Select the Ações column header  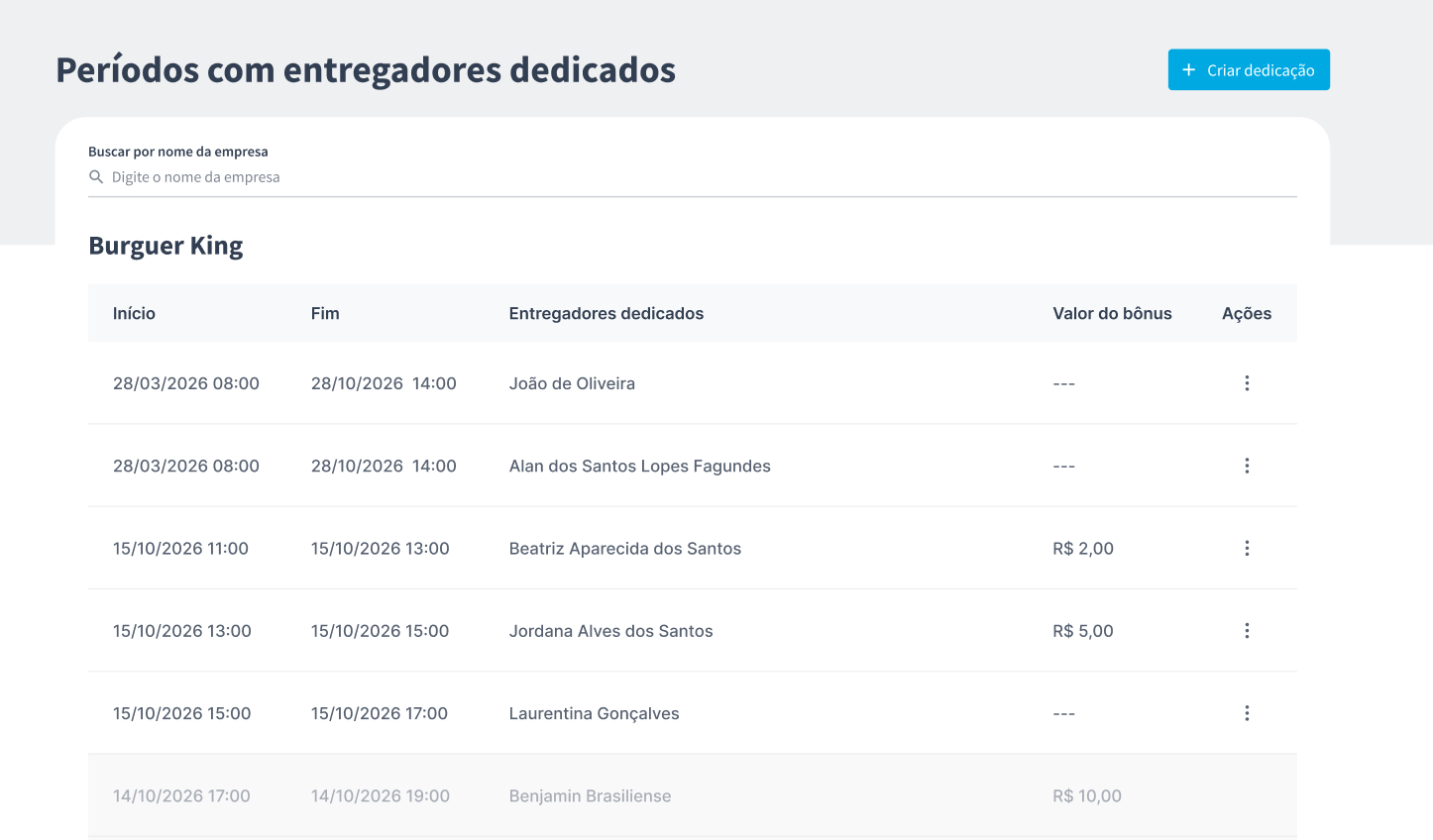coord(1247,313)
